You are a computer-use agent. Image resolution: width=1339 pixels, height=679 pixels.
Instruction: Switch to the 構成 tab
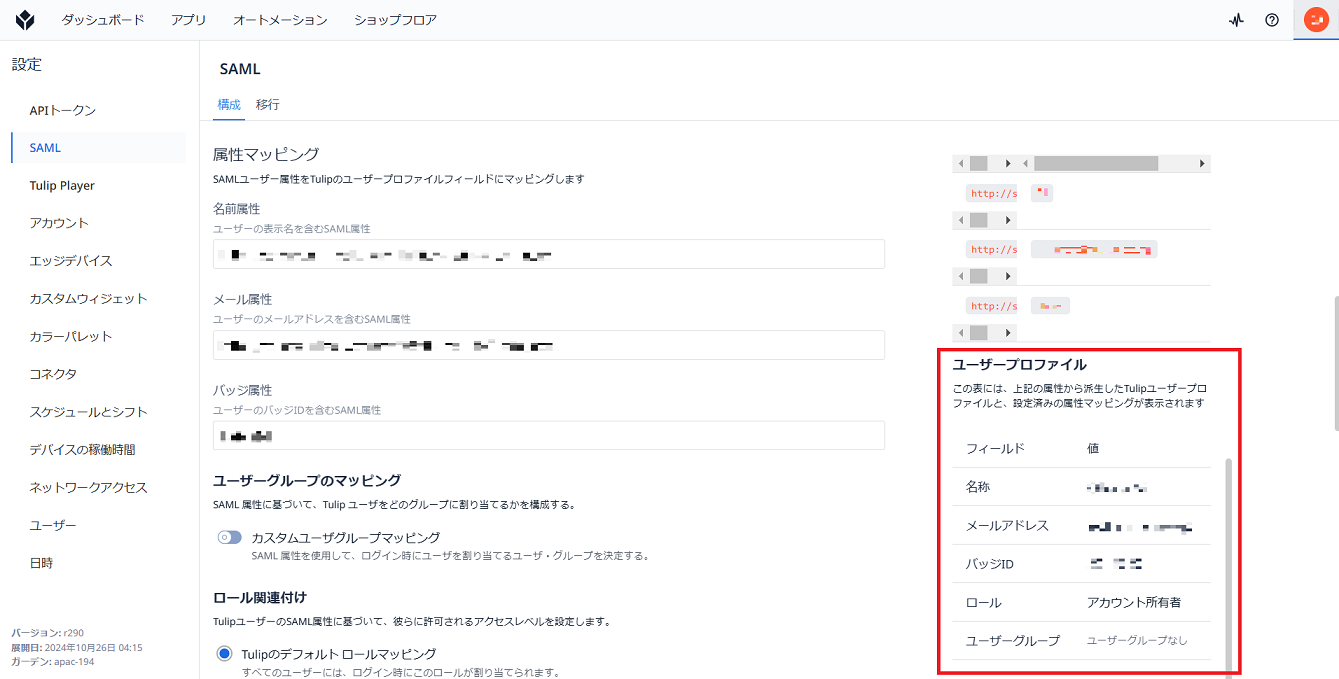coord(229,104)
